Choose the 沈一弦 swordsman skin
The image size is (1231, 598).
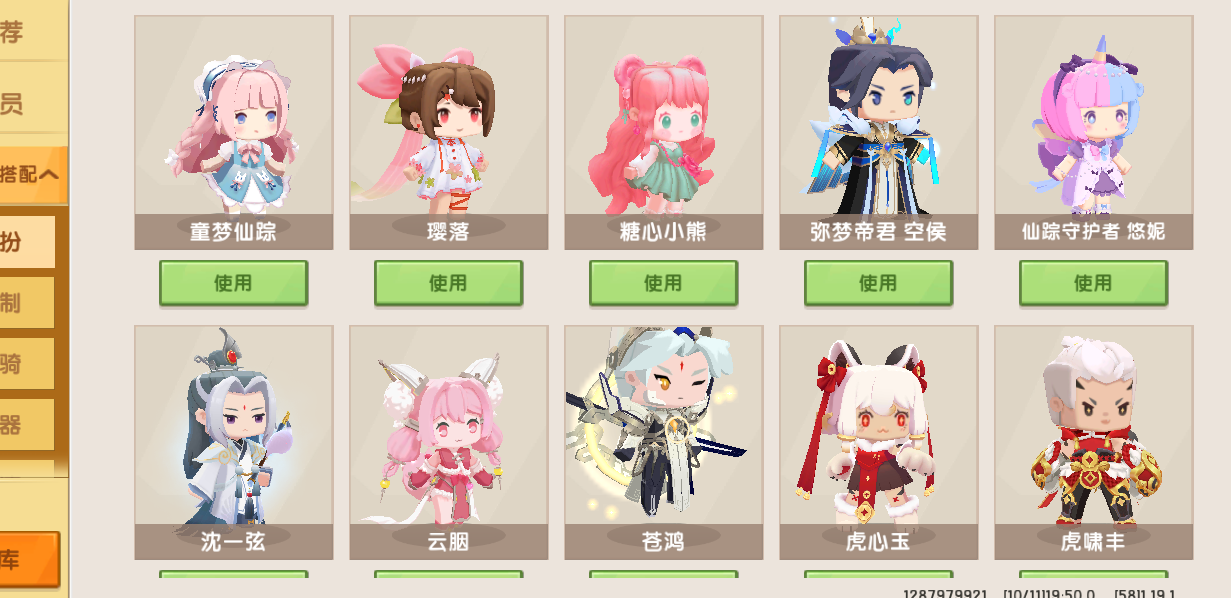click(233, 442)
